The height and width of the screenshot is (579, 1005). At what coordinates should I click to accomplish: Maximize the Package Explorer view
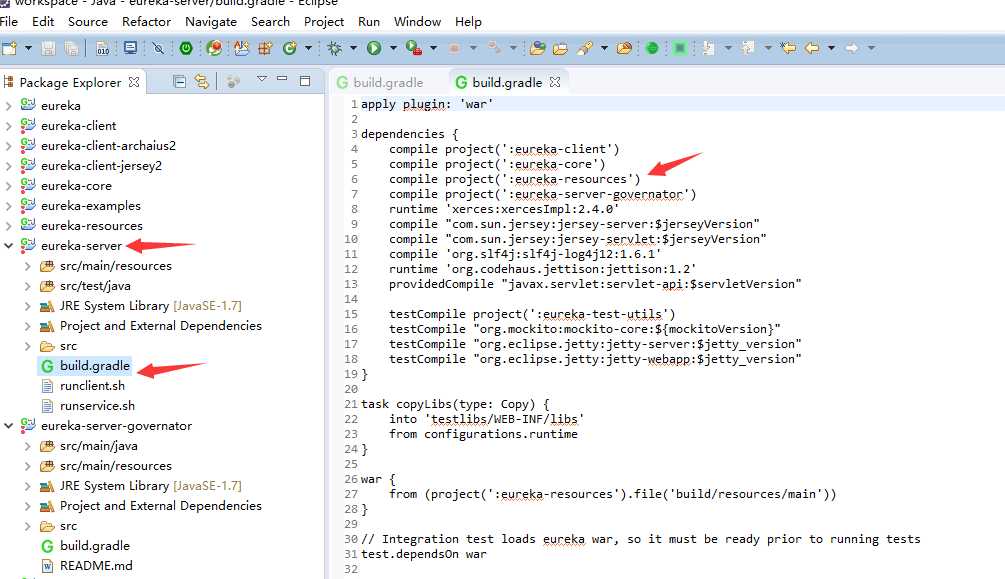tap(305, 81)
